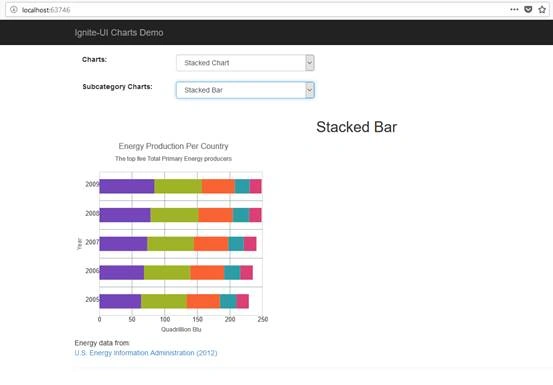The image size is (553, 385).
Task: Open the page actions three-dot menu
Action: click(x=514, y=10)
